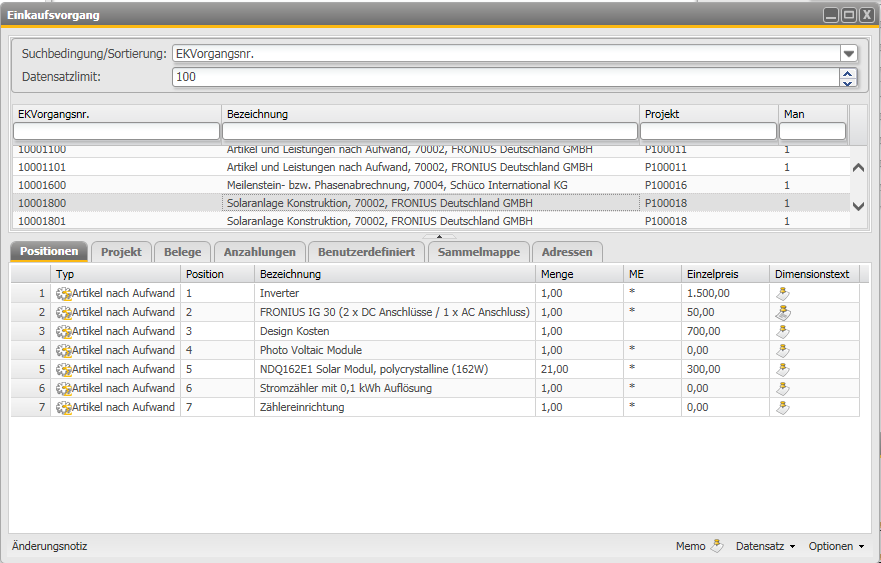Increase Datensatzlimit with up arrow
The height and width of the screenshot is (563, 881).
click(x=848, y=73)
